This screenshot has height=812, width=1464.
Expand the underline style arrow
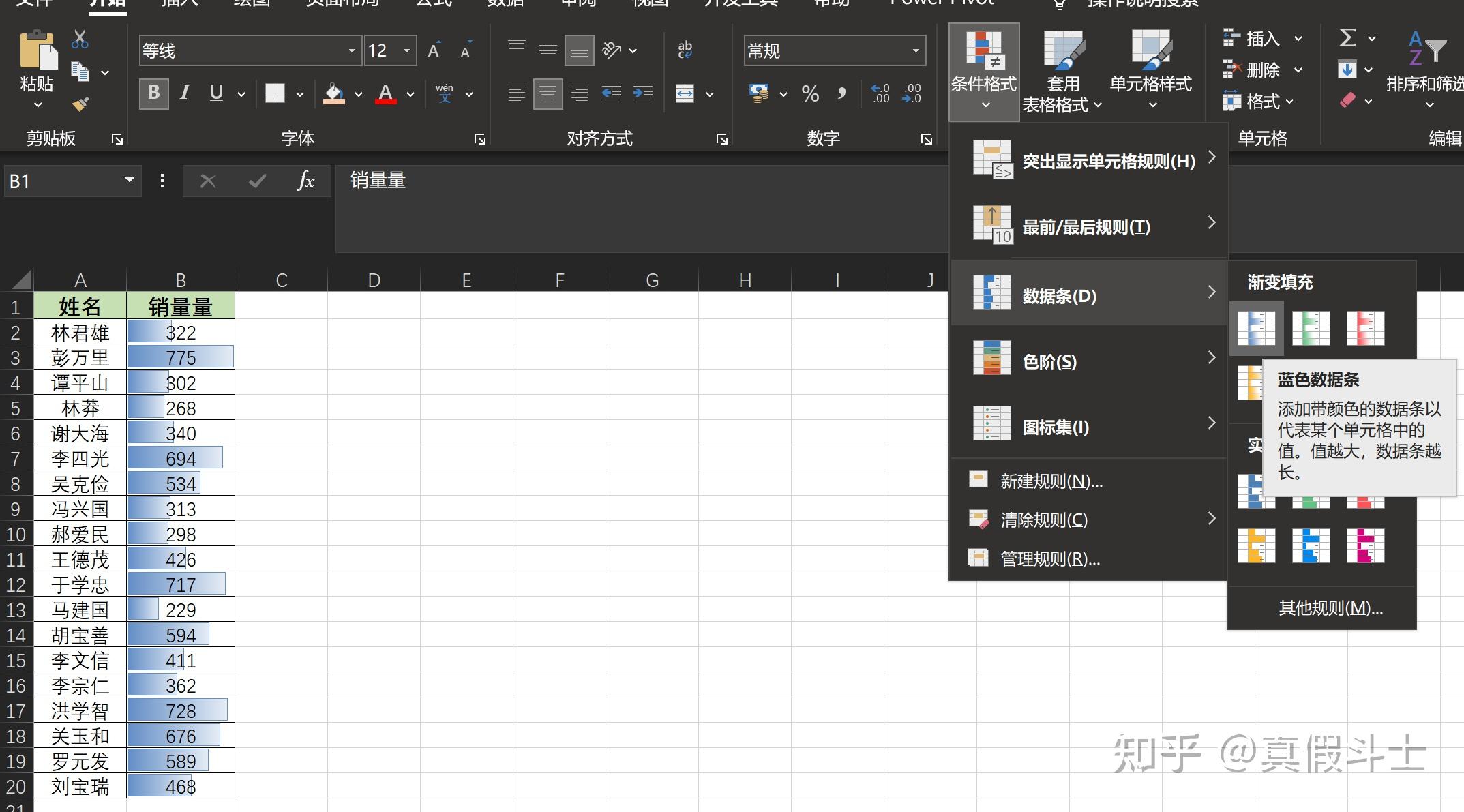[241, 94]
